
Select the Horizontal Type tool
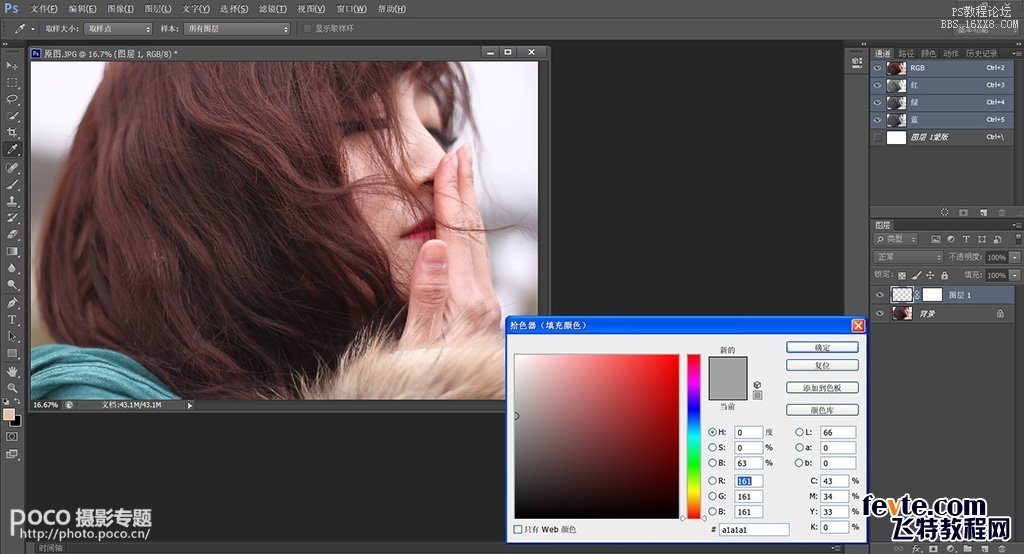(x=12, y=320)
